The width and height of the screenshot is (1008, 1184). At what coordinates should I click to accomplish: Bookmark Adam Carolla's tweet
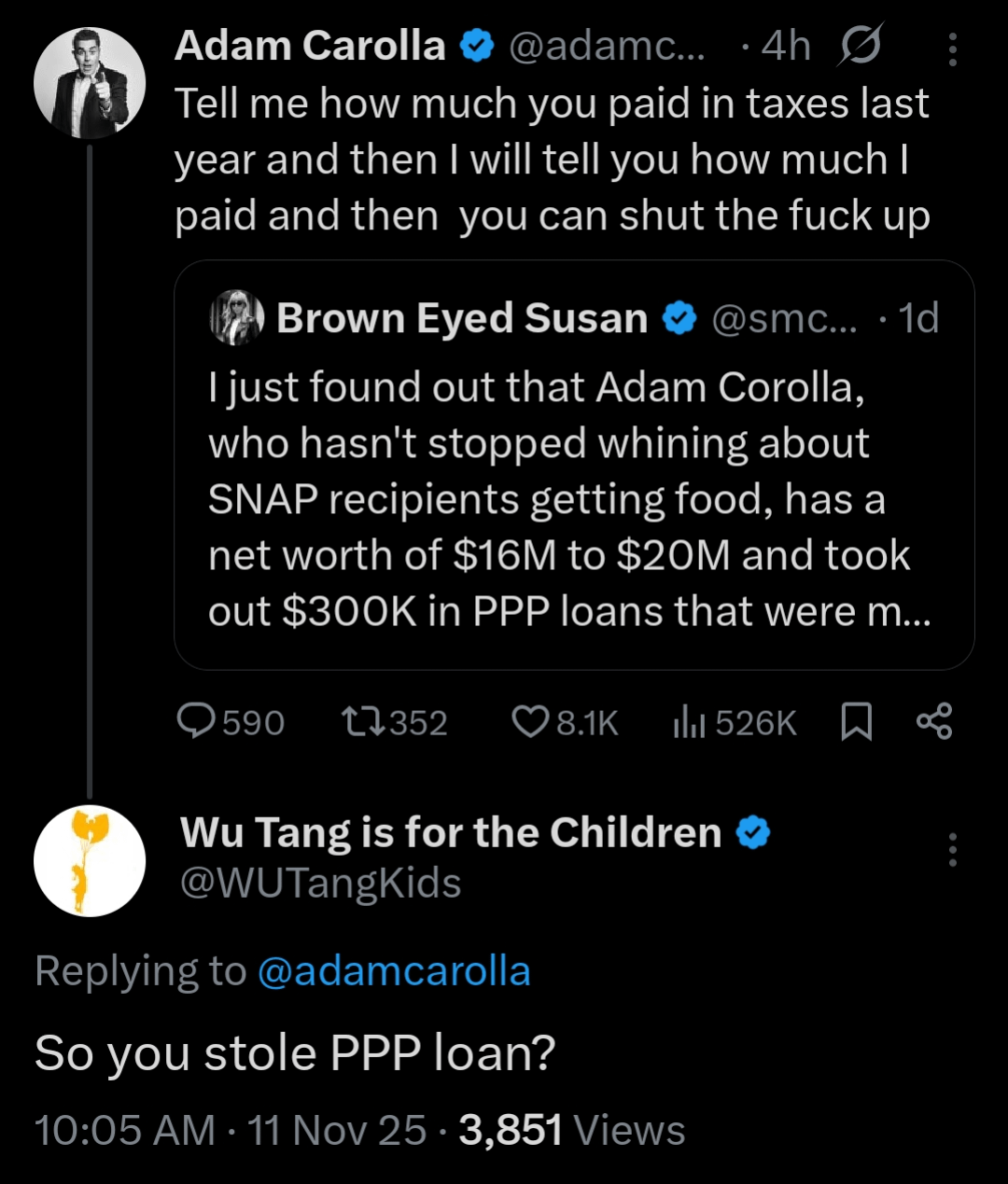856,722
